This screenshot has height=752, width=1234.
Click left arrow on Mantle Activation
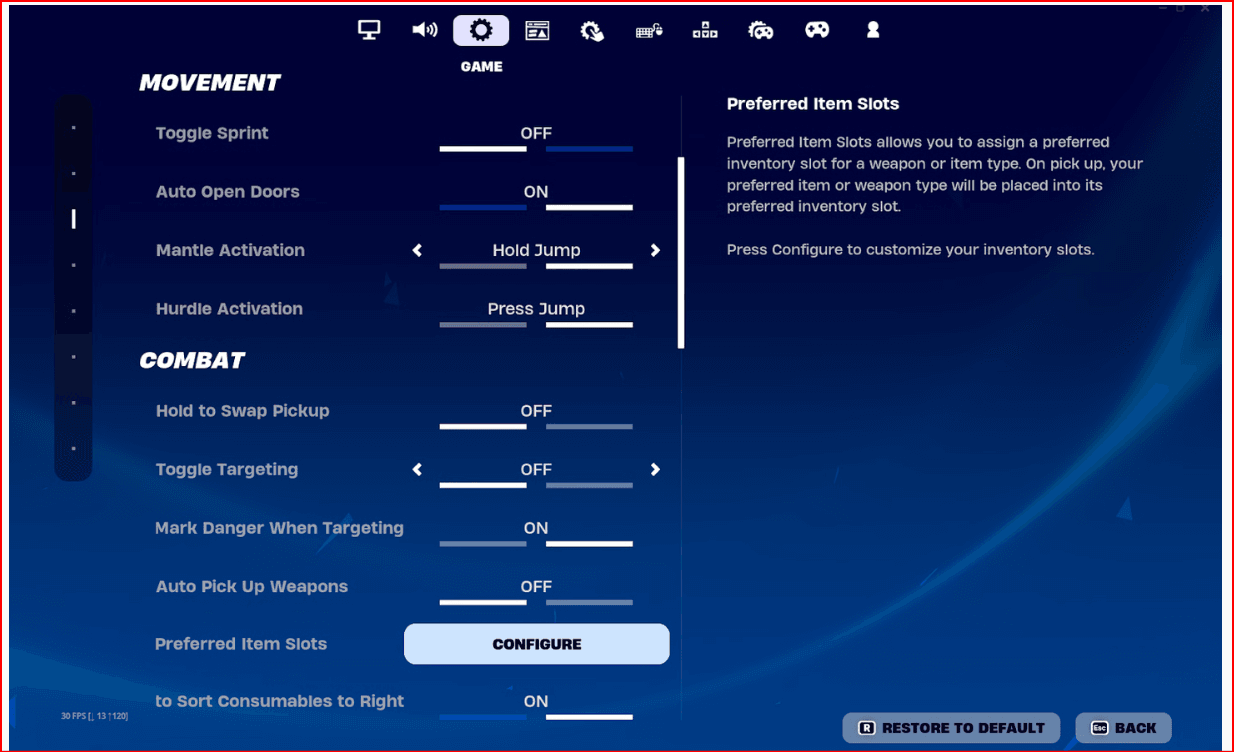(418, 251)
